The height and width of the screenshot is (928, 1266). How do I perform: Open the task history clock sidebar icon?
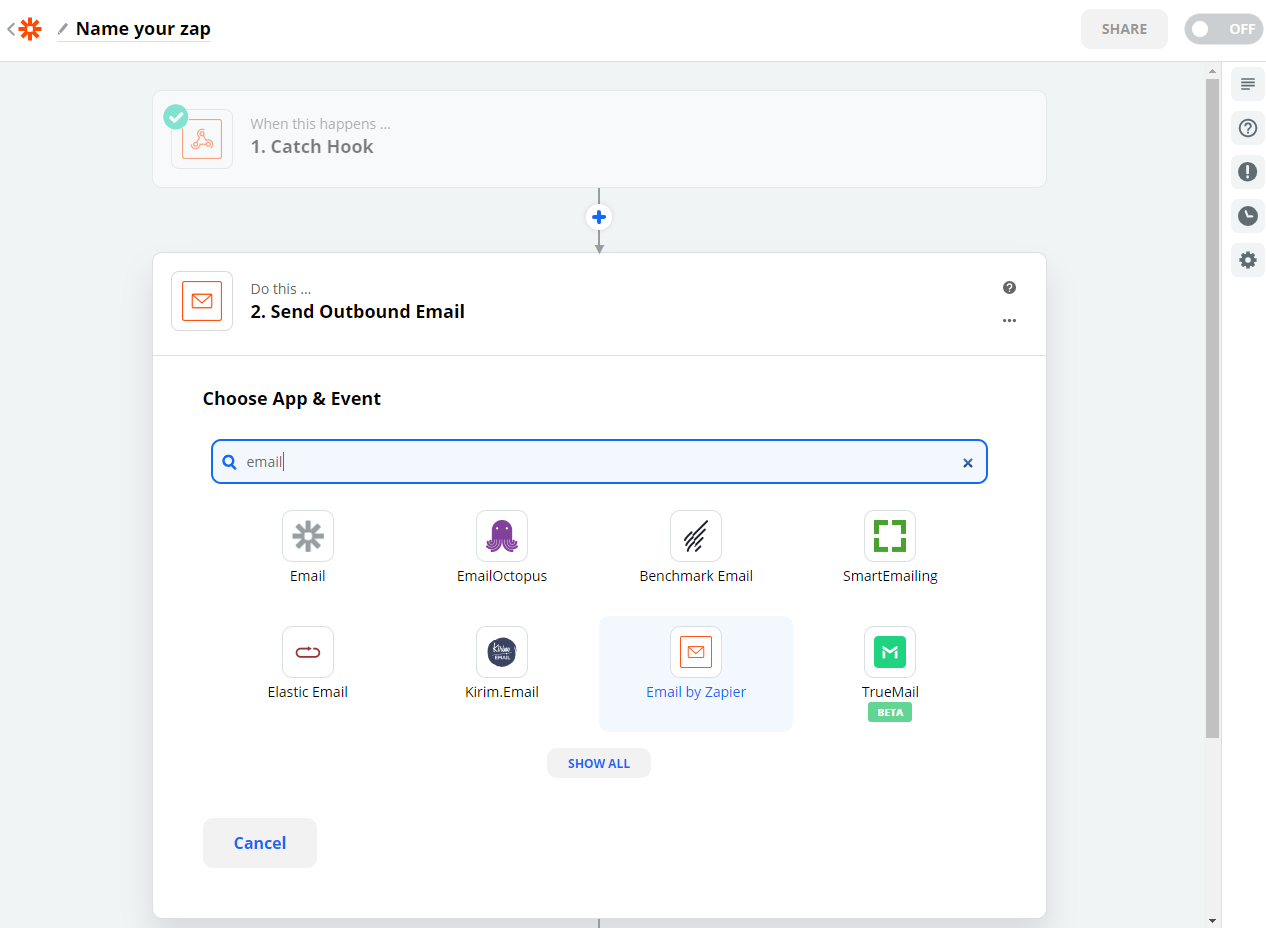[x=1247, y=216]
